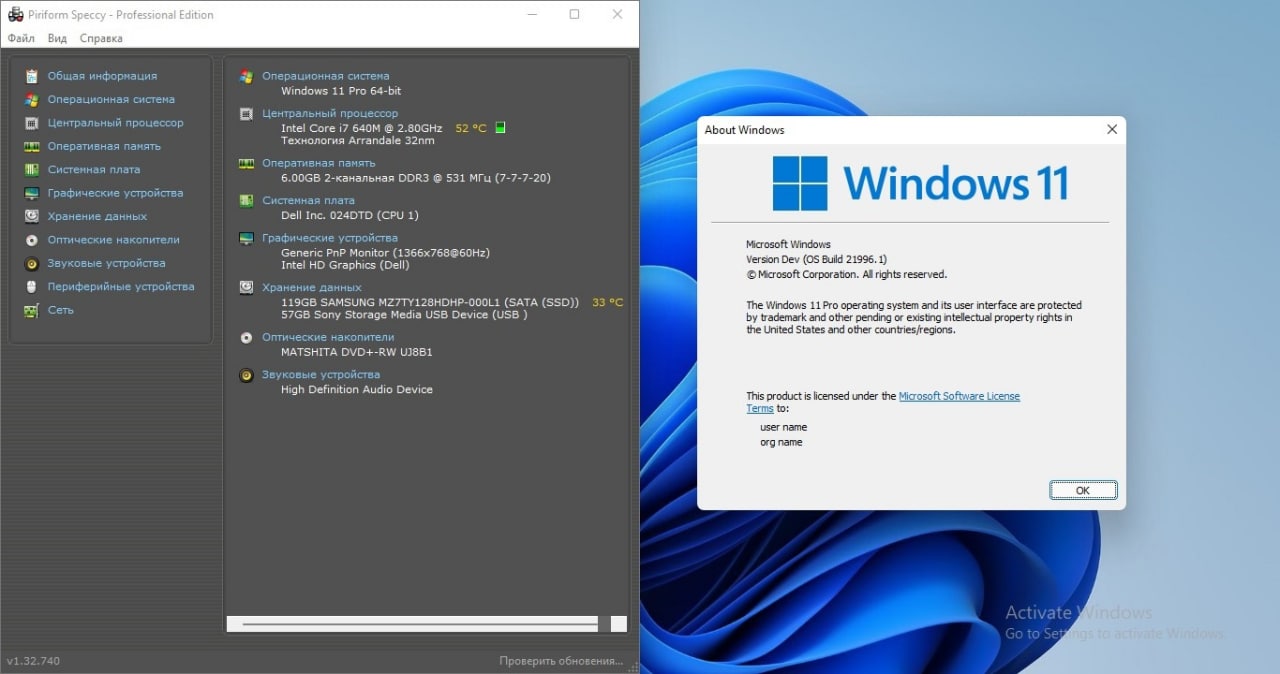This screenshot has height=674, width=1280.
Task: Click the Оперативная память sidebar RAM icon
Action: (x=31, y=146)
